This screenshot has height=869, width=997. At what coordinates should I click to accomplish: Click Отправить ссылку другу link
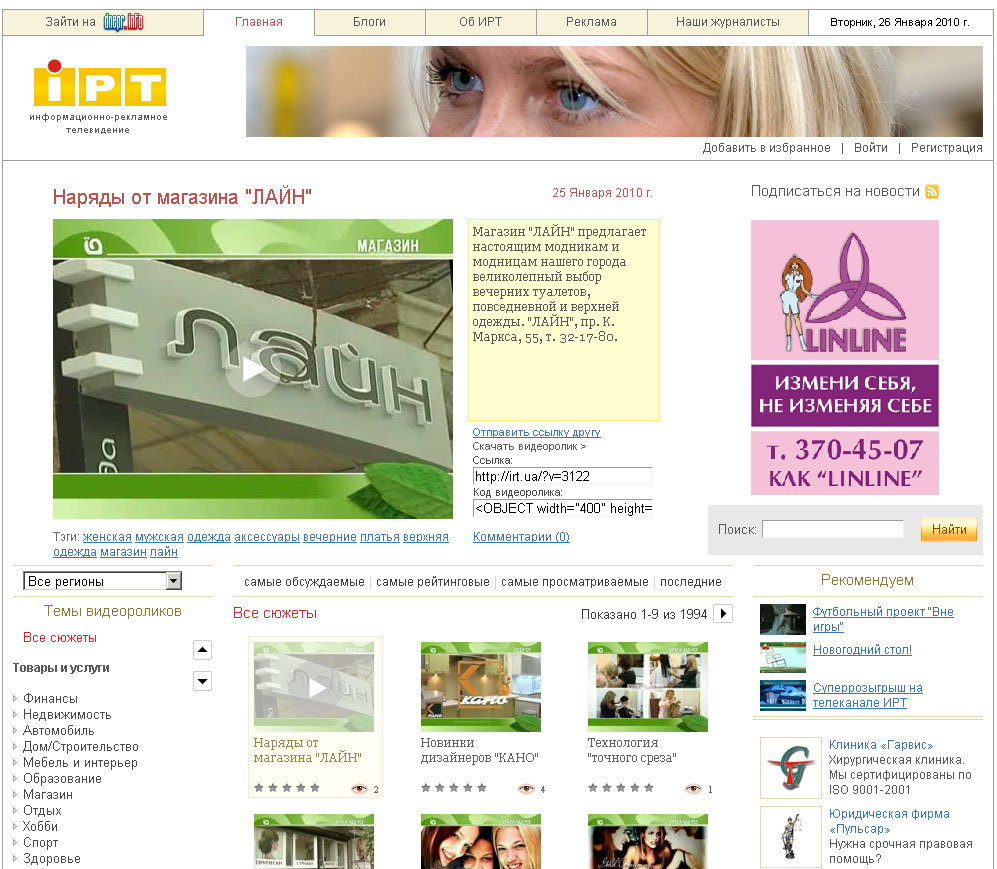click(x=536, y=432)
